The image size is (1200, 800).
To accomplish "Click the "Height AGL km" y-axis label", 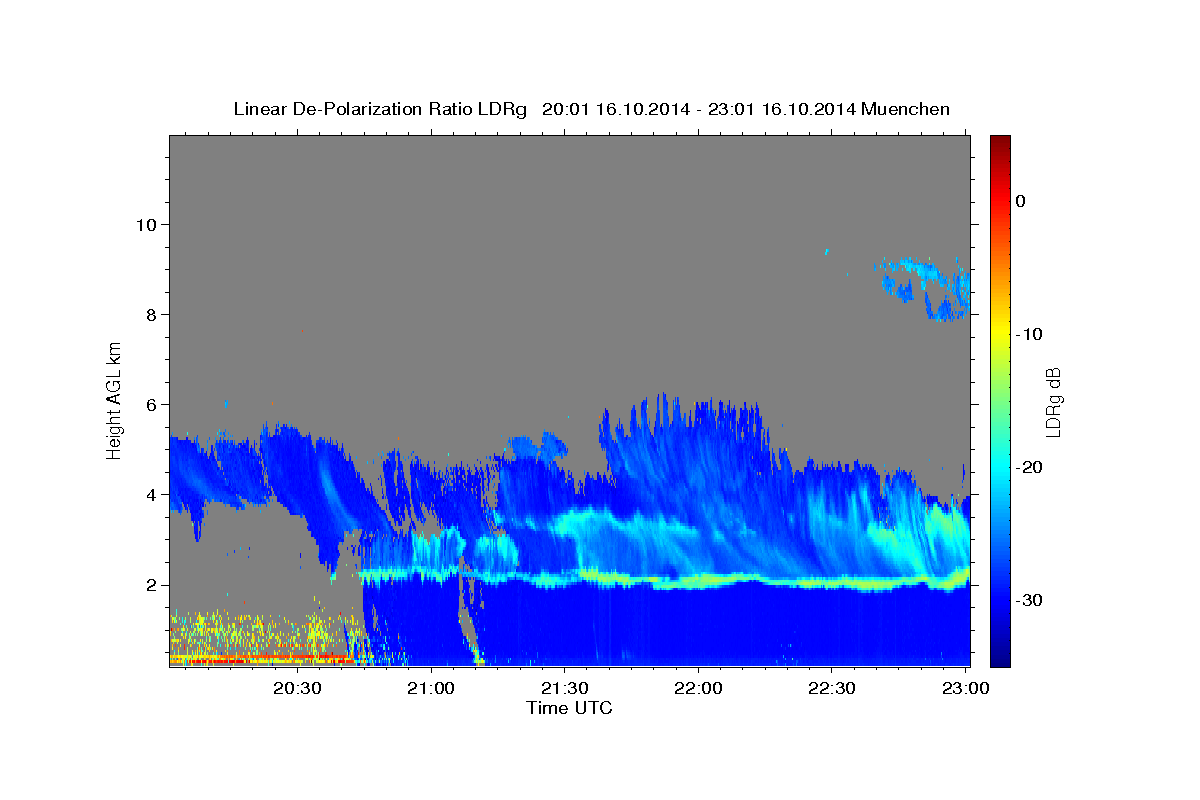I will point(114,400).
